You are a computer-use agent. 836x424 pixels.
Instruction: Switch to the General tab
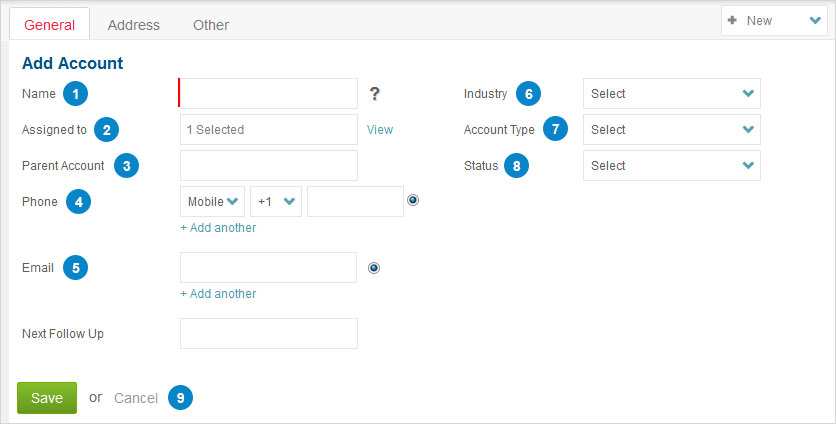pos(50,25)
